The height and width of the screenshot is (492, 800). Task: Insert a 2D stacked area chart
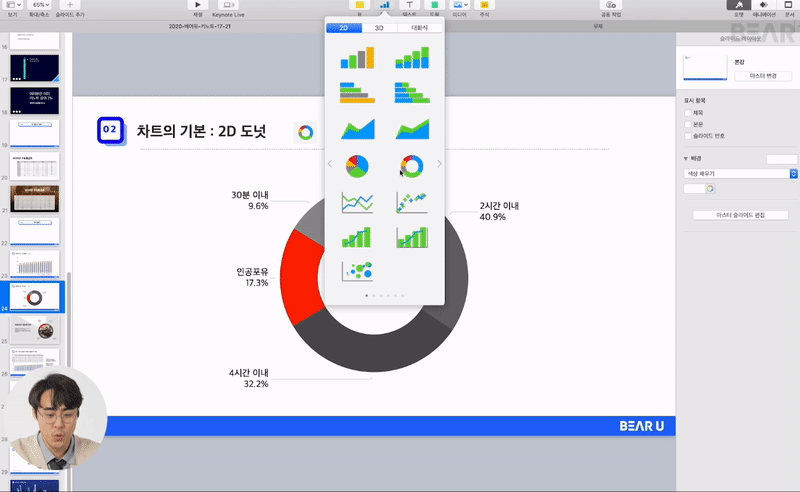[412, 129]
